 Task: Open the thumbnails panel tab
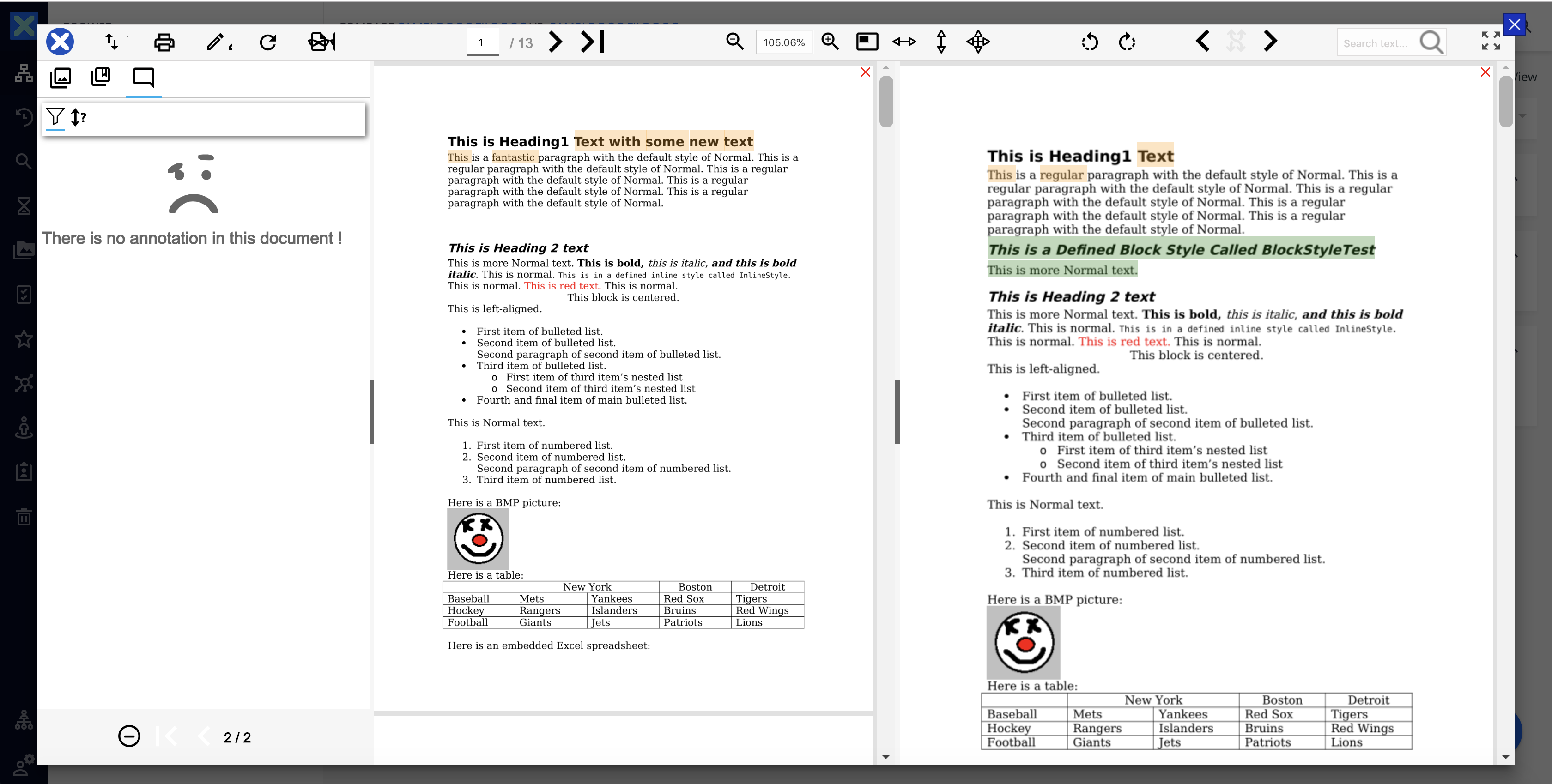60,77
